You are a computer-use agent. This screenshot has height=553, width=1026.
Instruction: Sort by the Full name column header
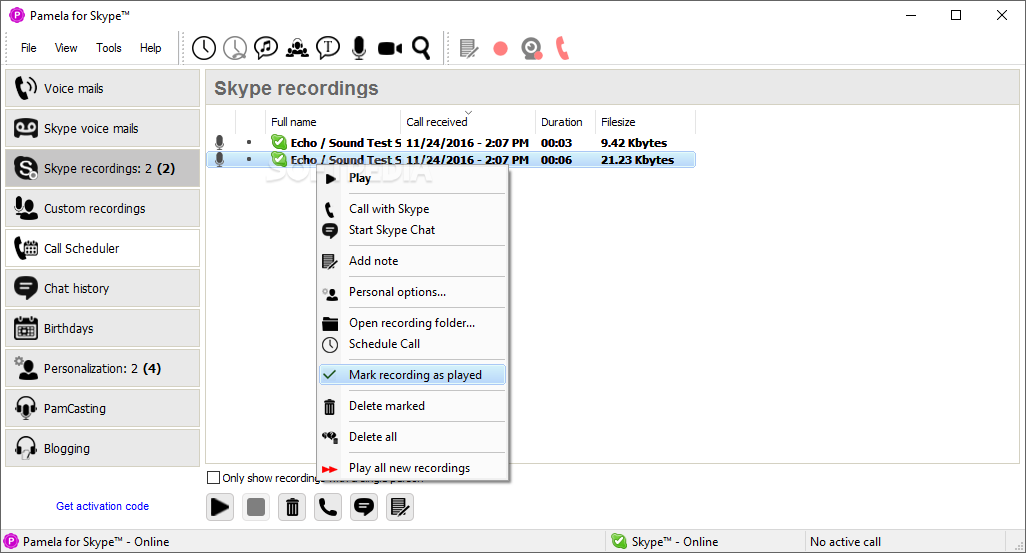pyautogui.click(x=332, y=122)
